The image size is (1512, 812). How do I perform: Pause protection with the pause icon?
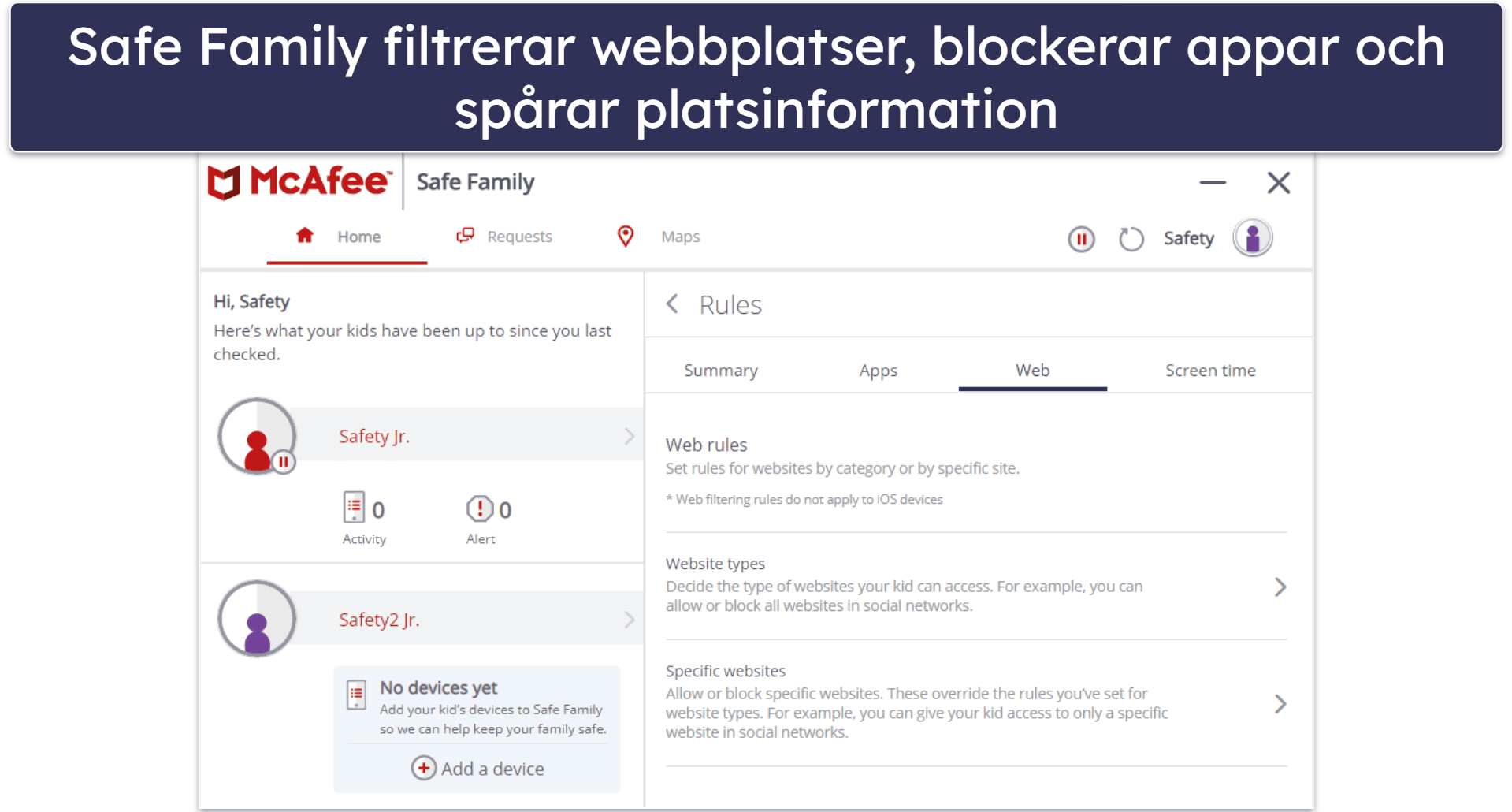pos(1081,239)
